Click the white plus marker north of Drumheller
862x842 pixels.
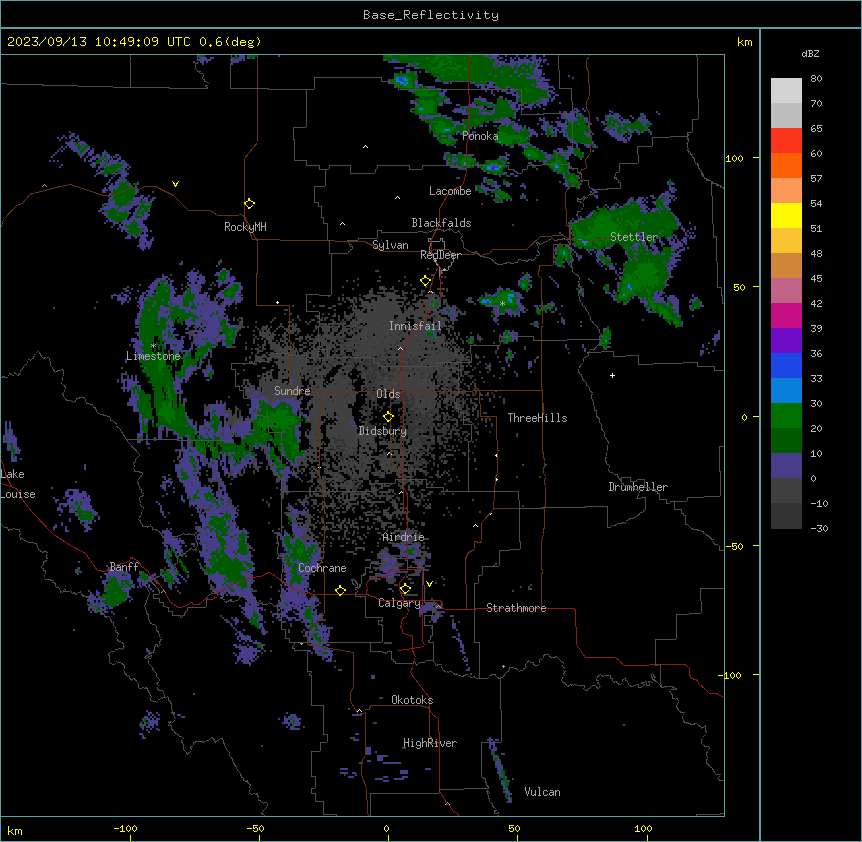click(612, 375)
